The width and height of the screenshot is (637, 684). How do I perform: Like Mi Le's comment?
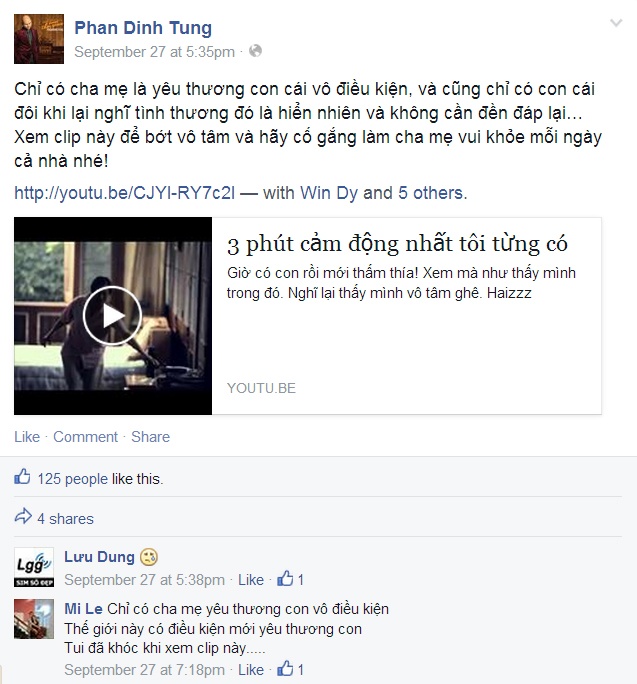251,670
